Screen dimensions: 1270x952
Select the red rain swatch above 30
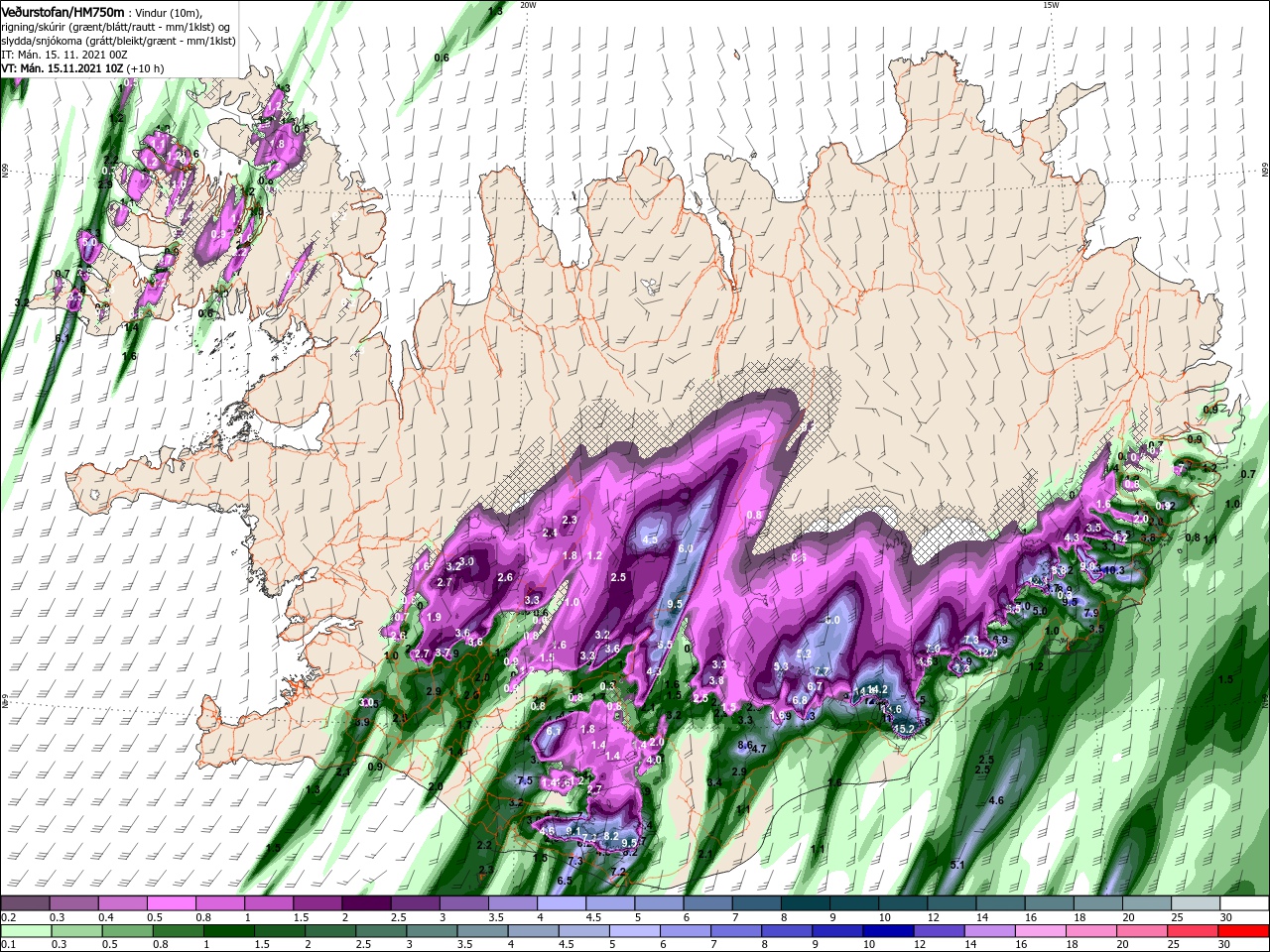point(1243,932)
